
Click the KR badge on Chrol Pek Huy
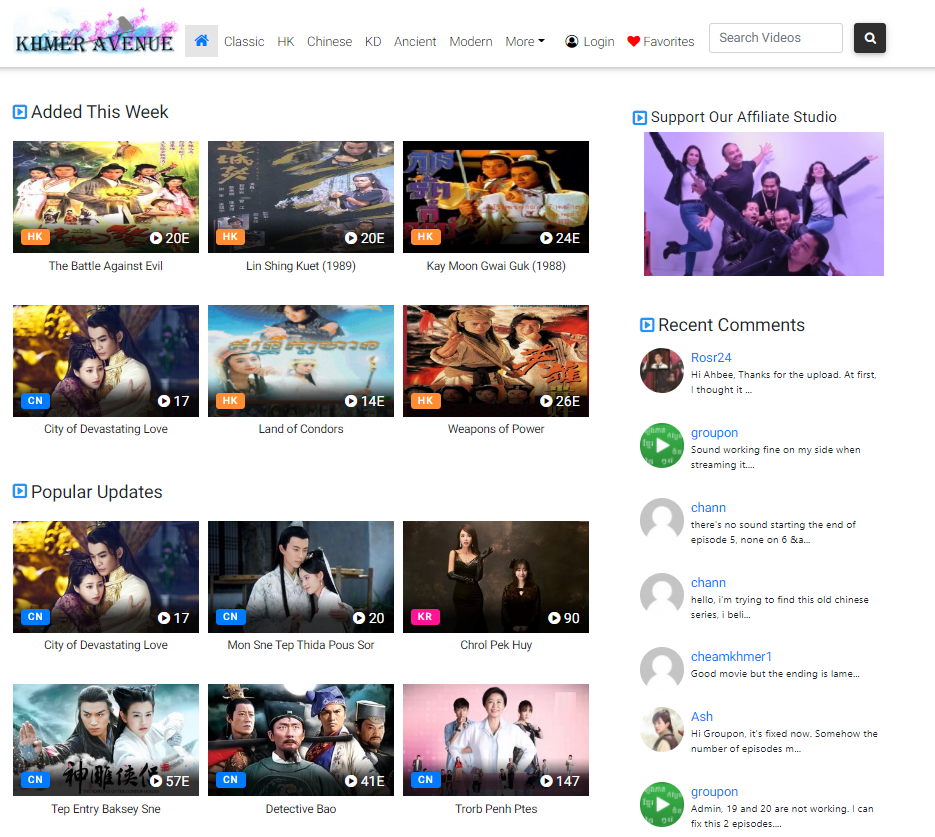tap(425, 616)
